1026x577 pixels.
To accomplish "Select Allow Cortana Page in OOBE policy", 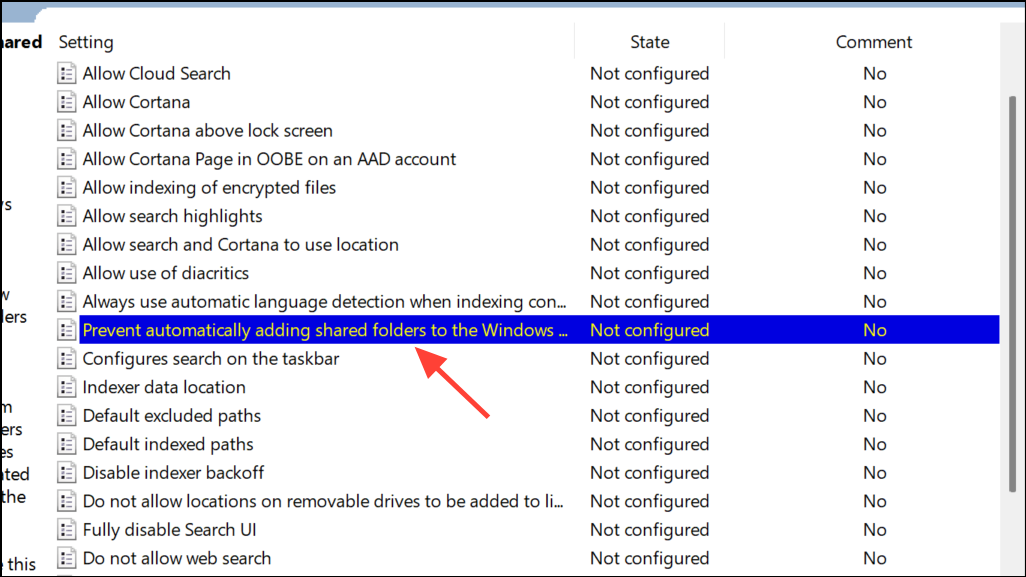I will point(269,160).
